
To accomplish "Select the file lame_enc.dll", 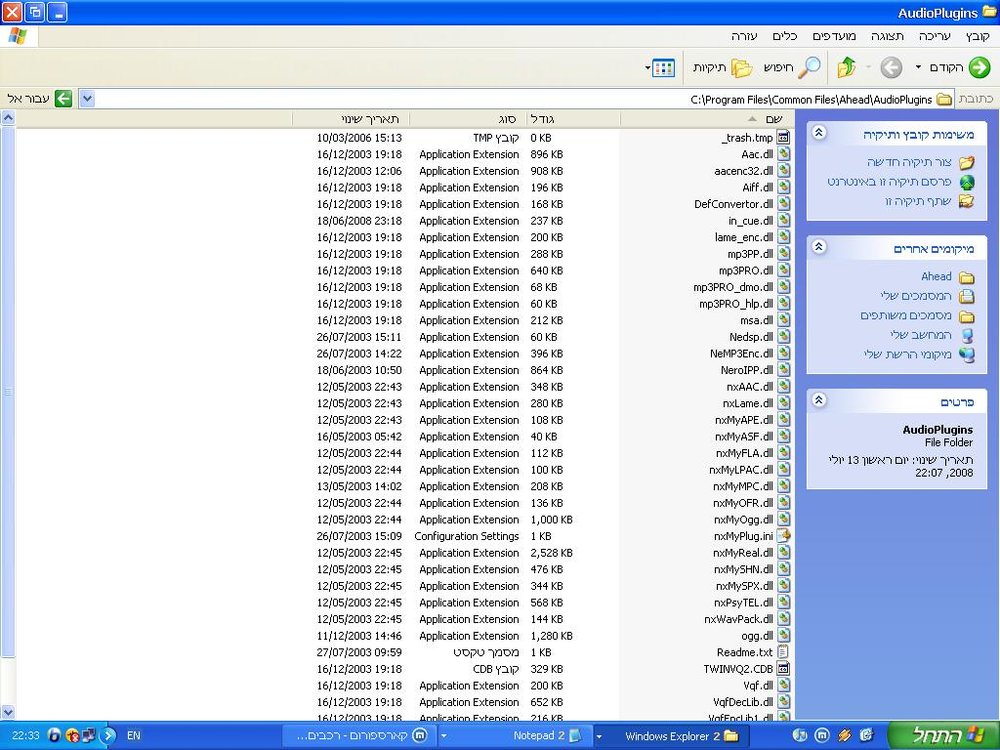I will point(744,237).
